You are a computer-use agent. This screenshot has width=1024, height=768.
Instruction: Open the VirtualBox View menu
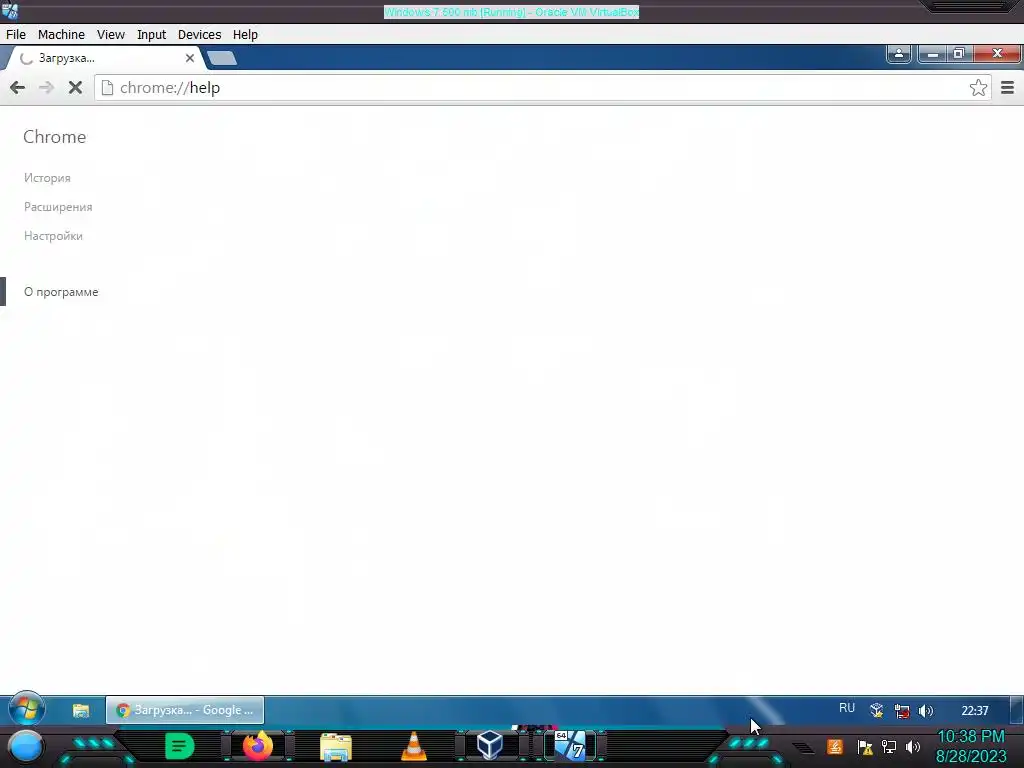pos(110,35)
